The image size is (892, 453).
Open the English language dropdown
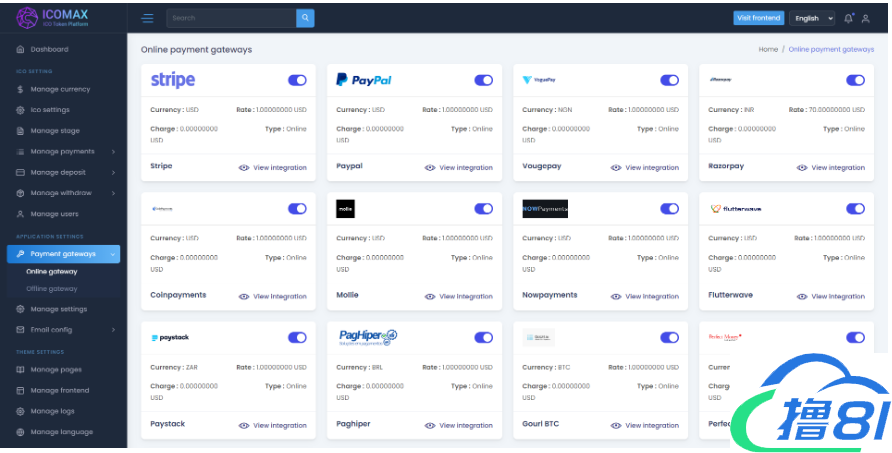[x=812, y=18]
